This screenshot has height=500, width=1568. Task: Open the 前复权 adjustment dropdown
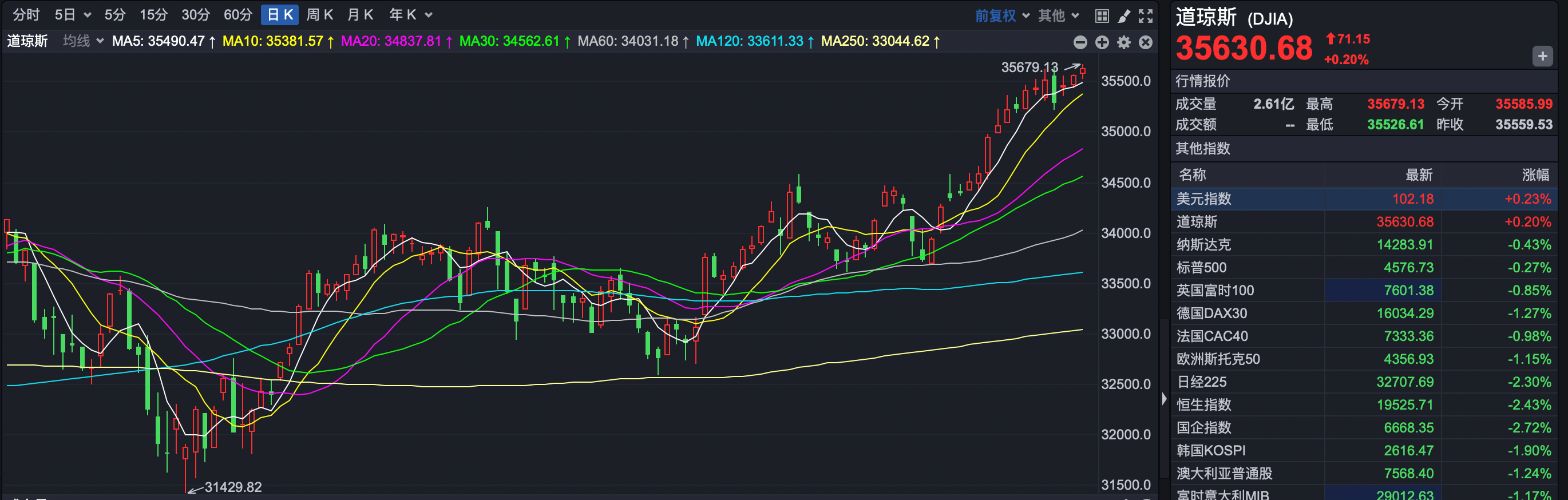coord(1002,16)
